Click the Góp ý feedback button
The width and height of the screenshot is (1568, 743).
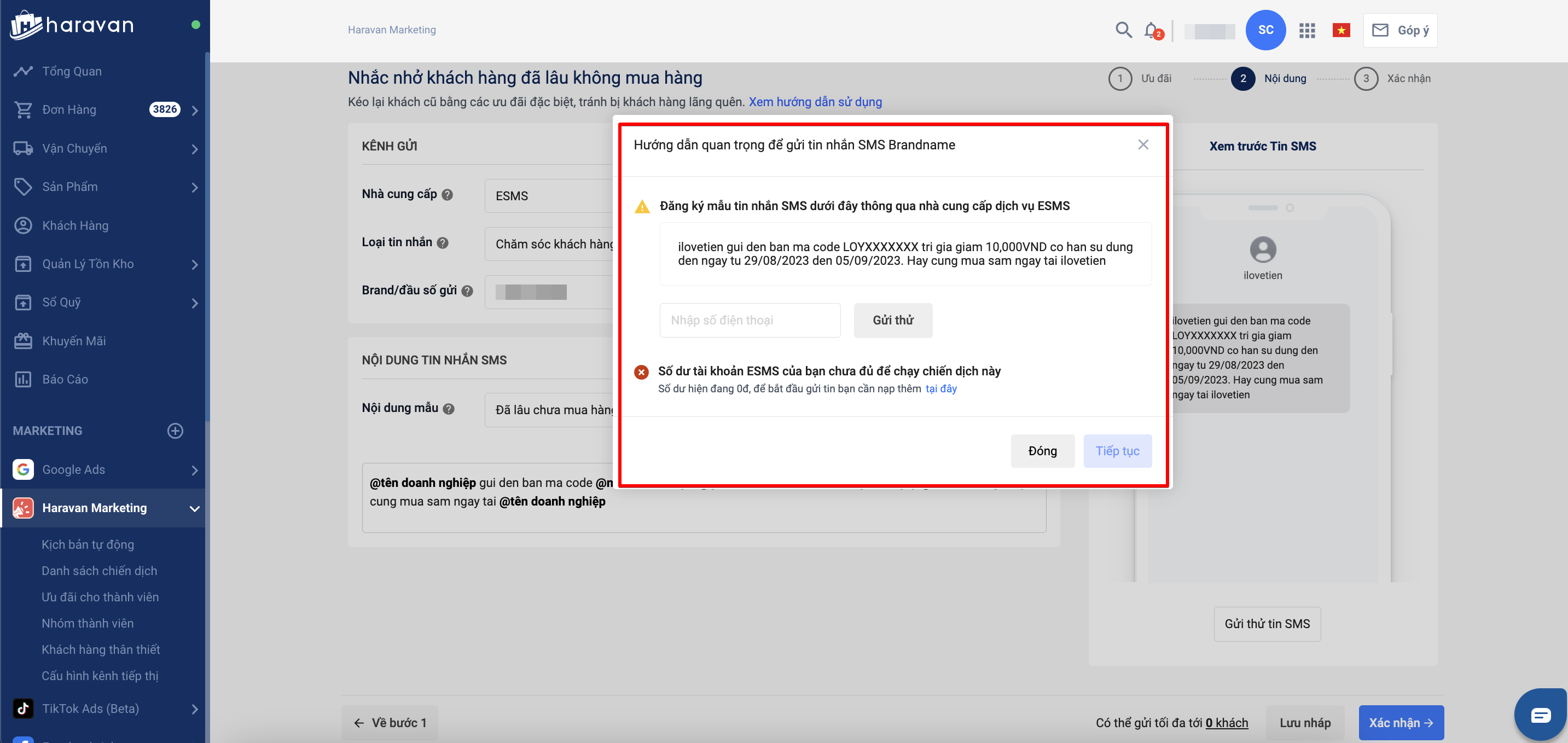pos(1400,30)
